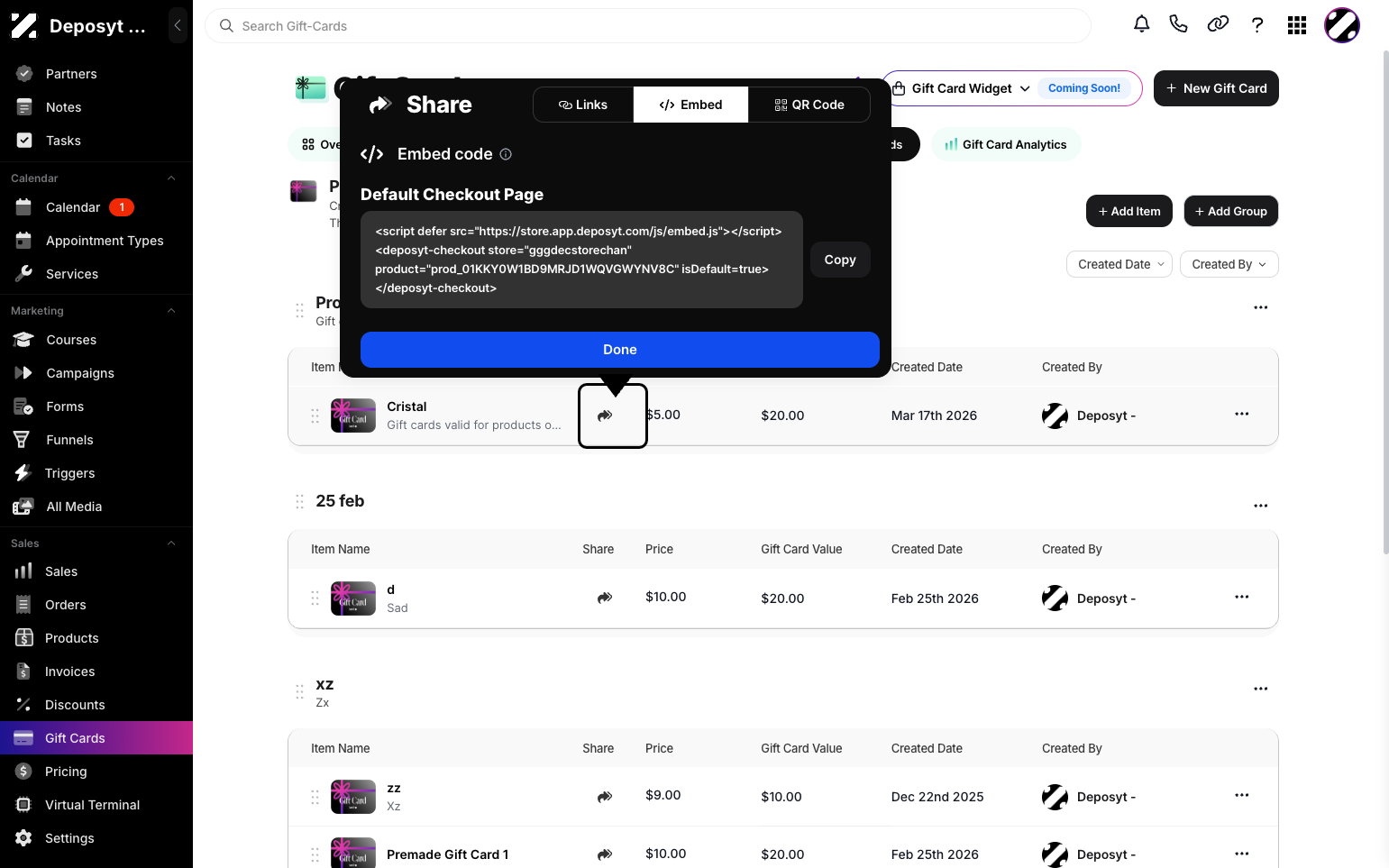This screenshot has height=868, width=1389.
Task: Click the Cristal gift card thumbnail
Action: [353, 416]
